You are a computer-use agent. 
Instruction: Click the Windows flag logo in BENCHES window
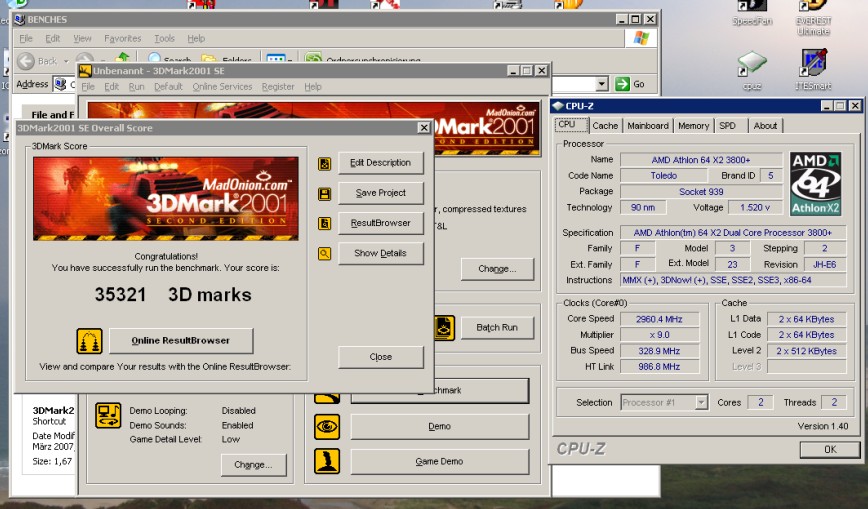641,38
